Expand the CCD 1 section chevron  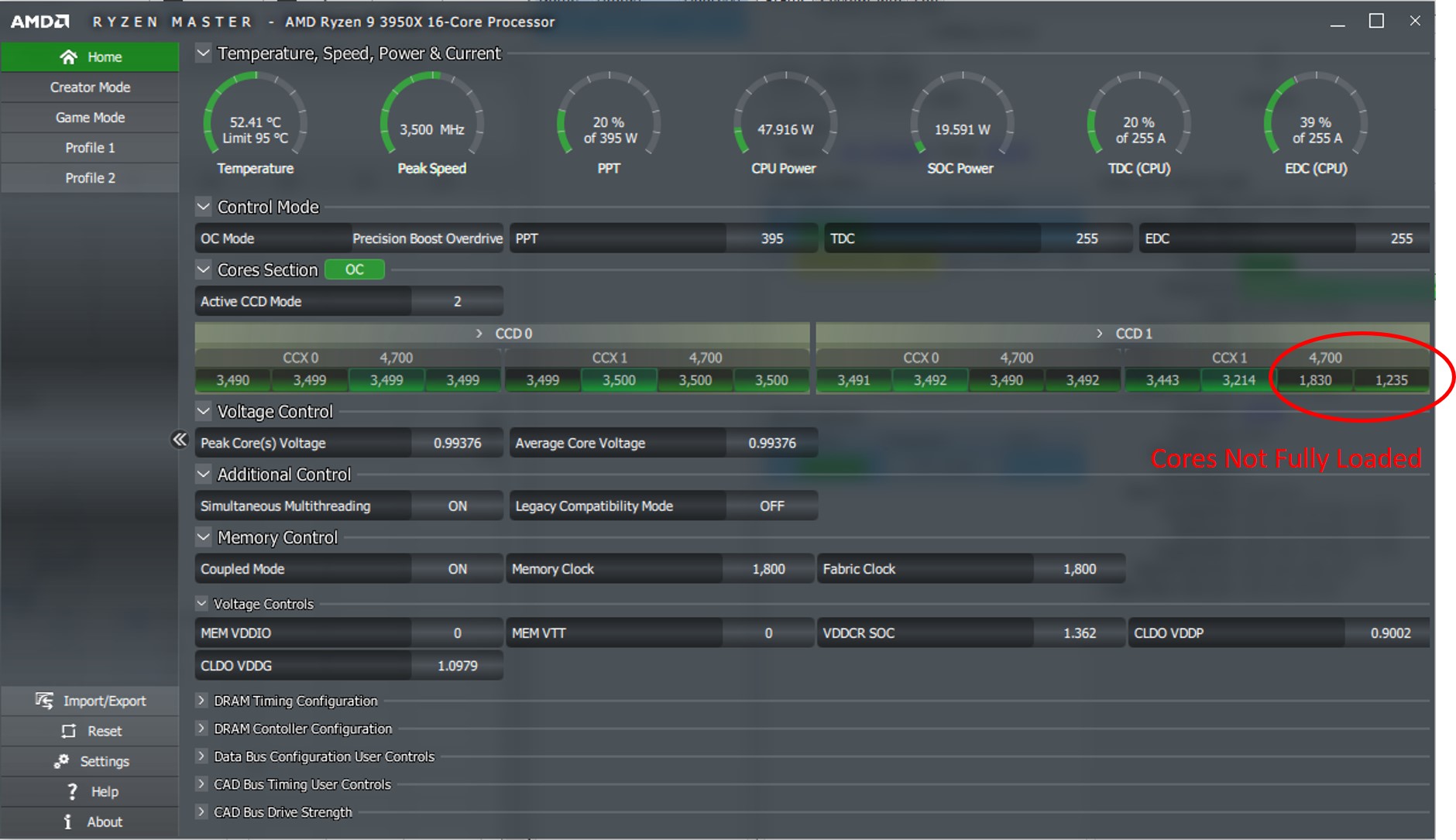(1101, 334)
